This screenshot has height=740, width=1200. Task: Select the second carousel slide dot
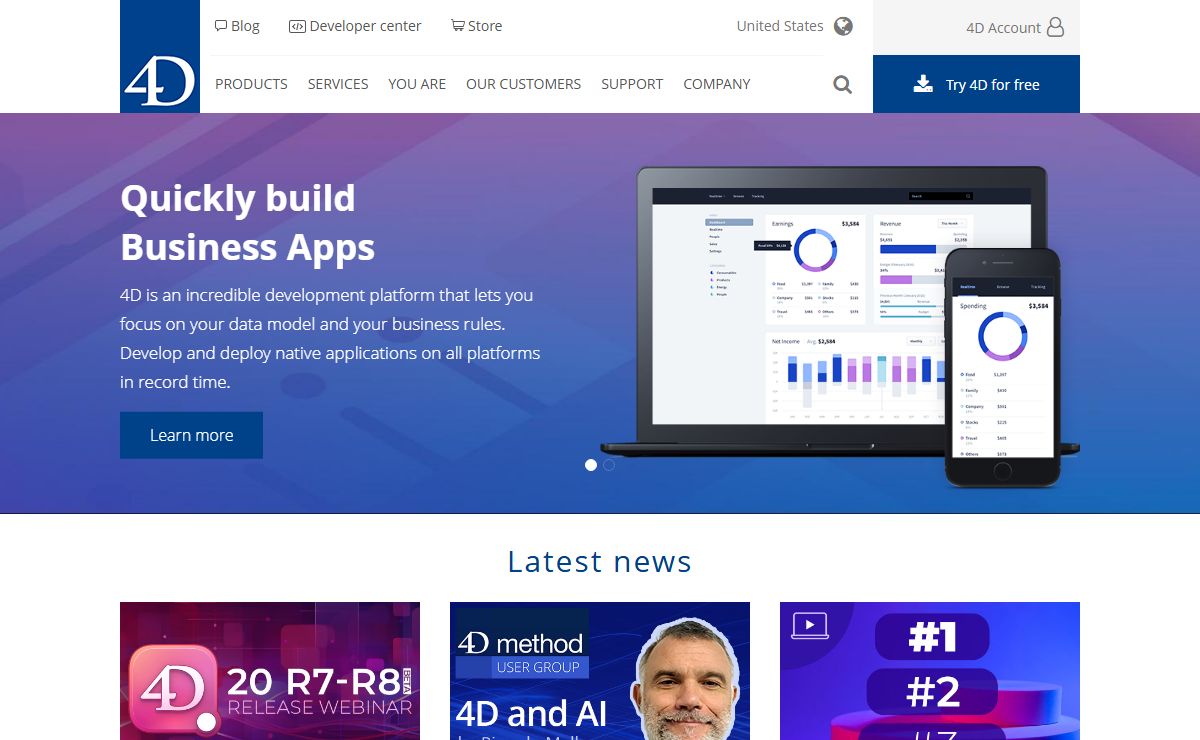tap(609, 465)
